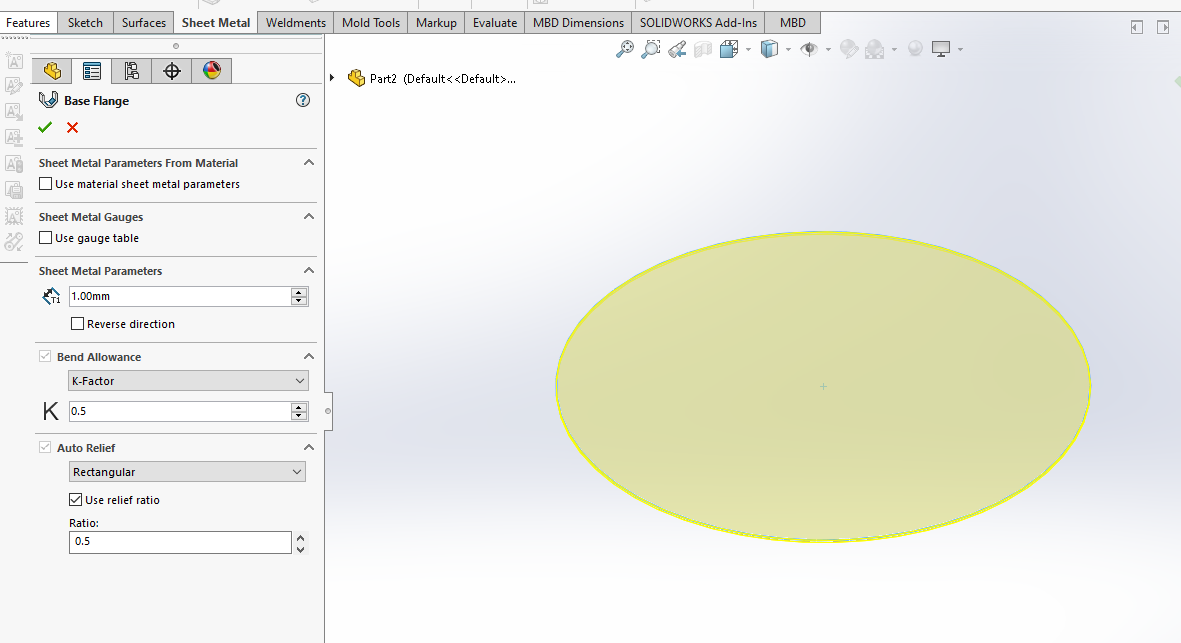Image resolution: width=1181 pixels, height=643 pixels.
Task: Open the Rectangular auto relief dropdown
Action: pyautogui.click(x=187, y=472)
